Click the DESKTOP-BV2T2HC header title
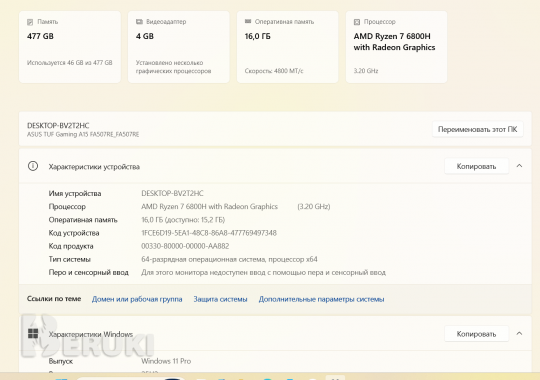Screen dimensions: 540x380 pyautogui.click(x=58, y=125)
